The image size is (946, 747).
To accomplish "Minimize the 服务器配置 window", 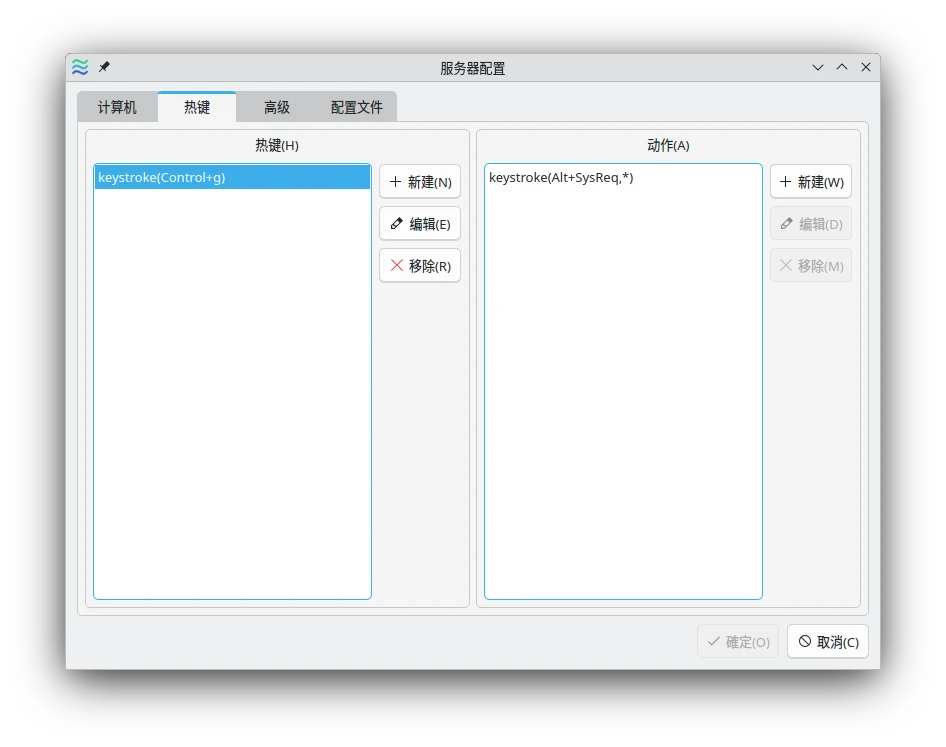I will point(818,68).
